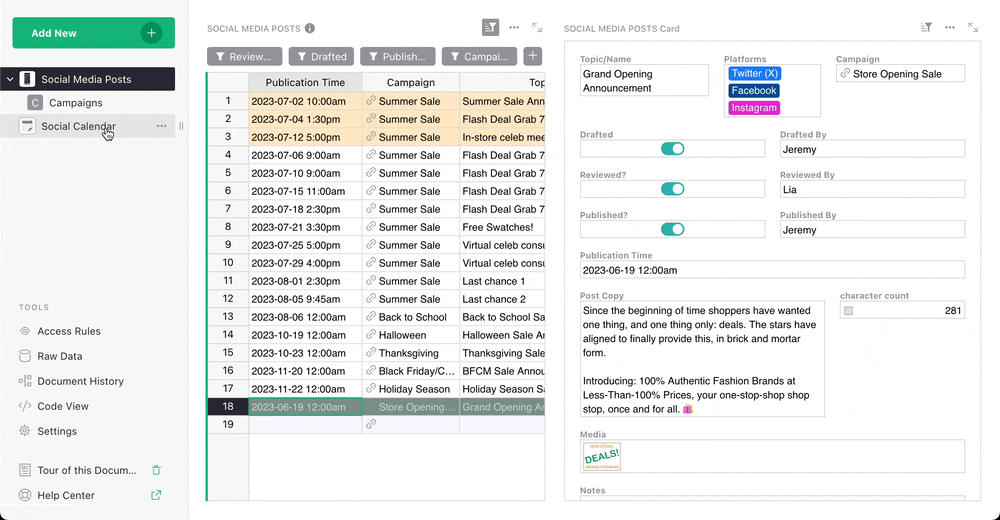
Task: Expand the Social Media Posts table widget
Action: click(538, 28)
